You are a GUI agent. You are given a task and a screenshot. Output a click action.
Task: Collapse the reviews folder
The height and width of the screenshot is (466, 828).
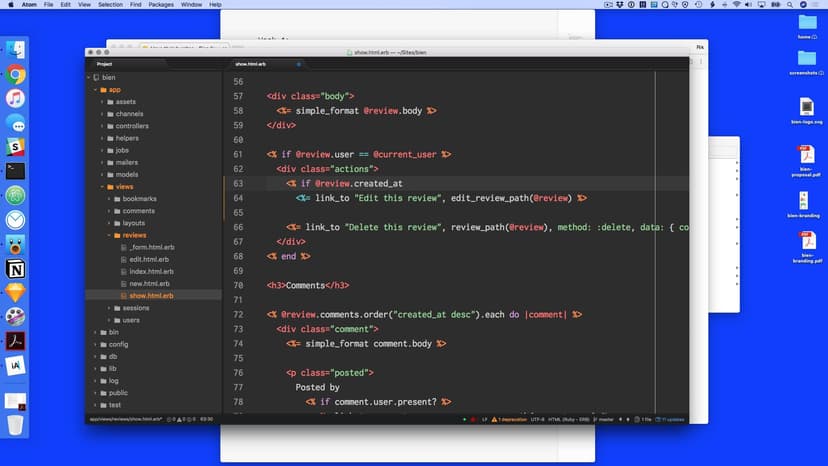(x=134, y=235)
